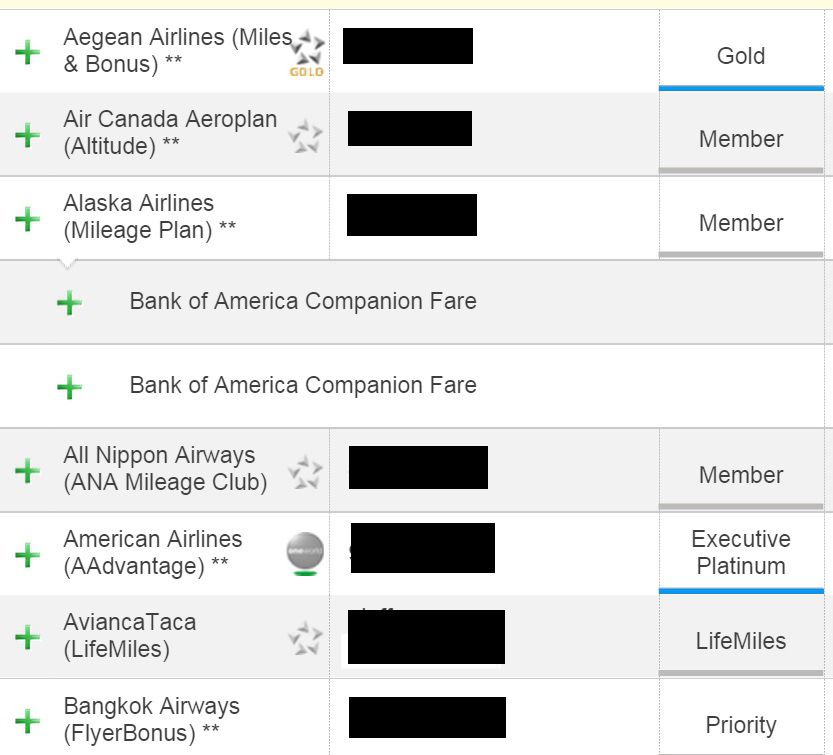Click plus icon next to AviancaTaca LifeMiles
The image size is (833, 755).
(28, 636)
